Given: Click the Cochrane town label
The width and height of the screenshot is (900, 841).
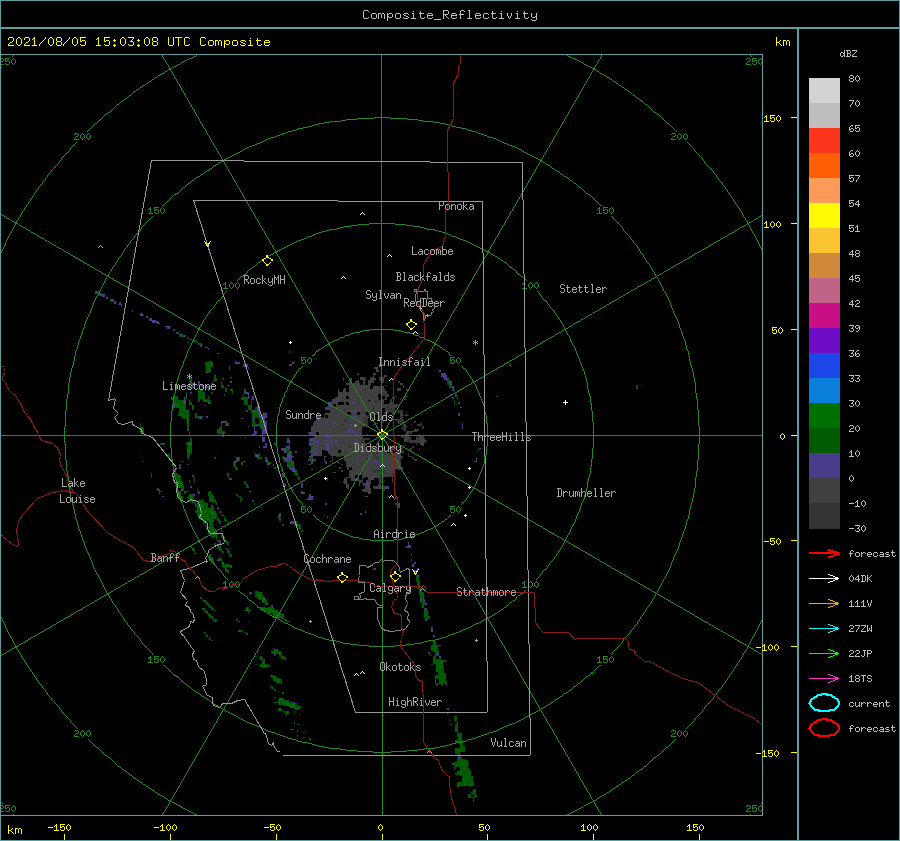Looking at the screenshot, I should [x=327, y=559].
